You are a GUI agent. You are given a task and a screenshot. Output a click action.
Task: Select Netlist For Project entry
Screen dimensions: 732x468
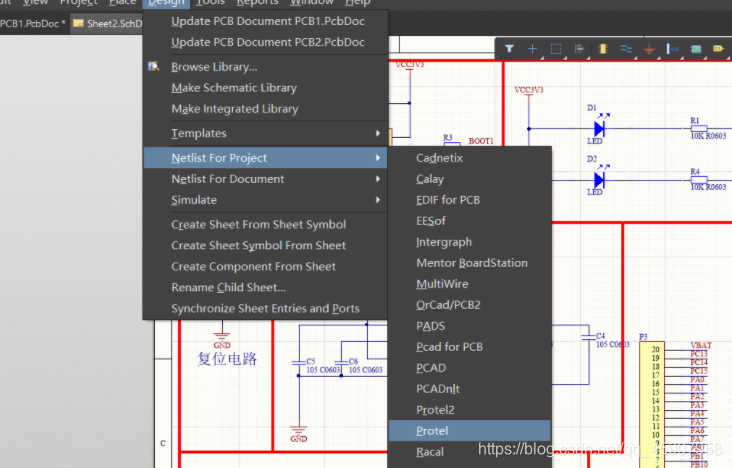click(265, 158)
